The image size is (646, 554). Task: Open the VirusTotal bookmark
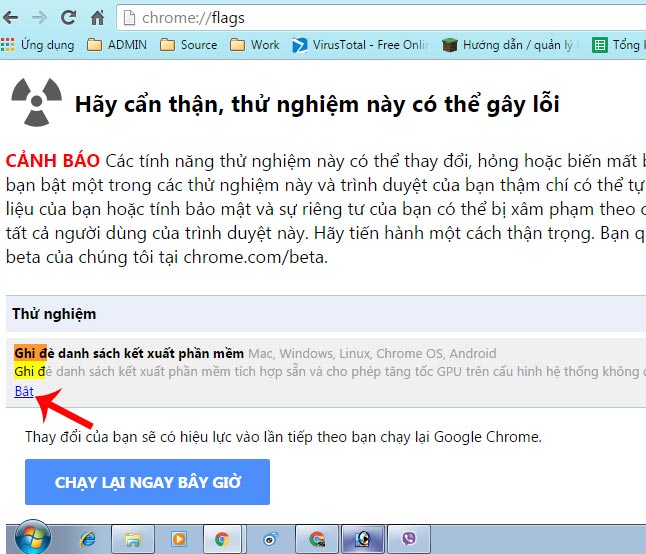[360, 44]
